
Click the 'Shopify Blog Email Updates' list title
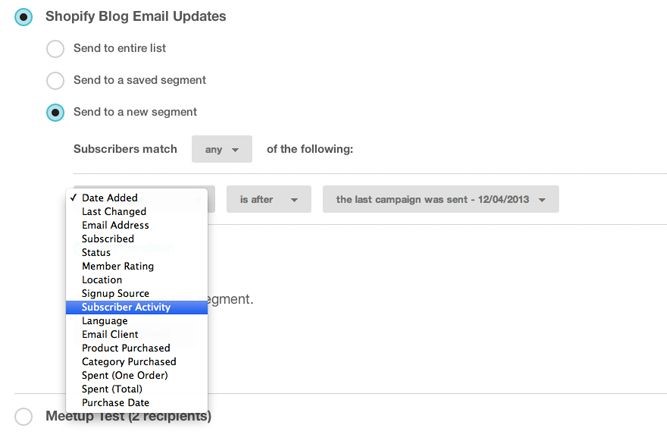(136, 17)
